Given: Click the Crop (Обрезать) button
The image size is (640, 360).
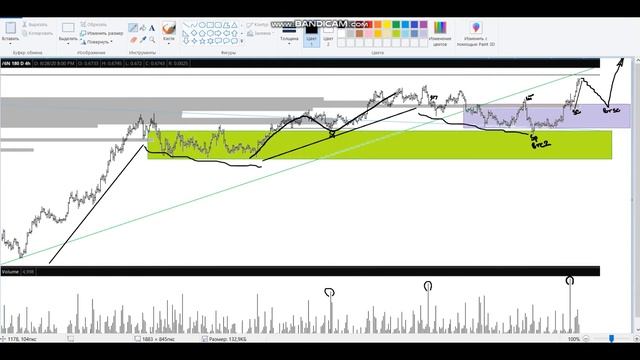Looking at the screenshot, I should point(94,24).
